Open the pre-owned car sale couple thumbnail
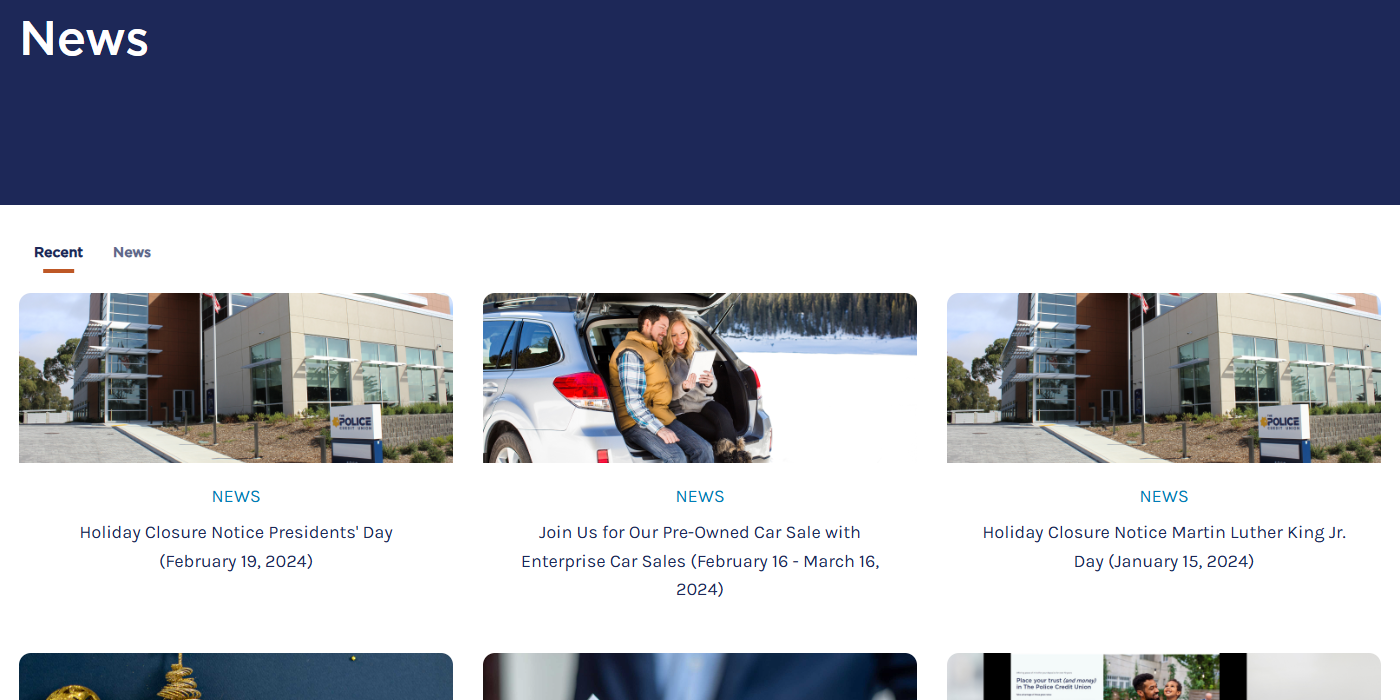 click(x=700, y=378)
